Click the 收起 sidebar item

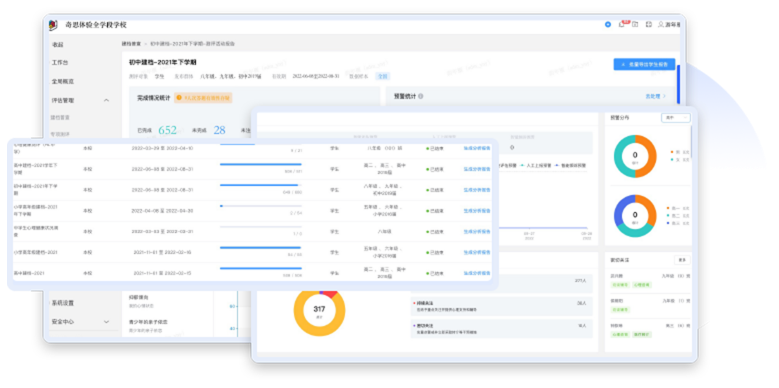point(58,44)
